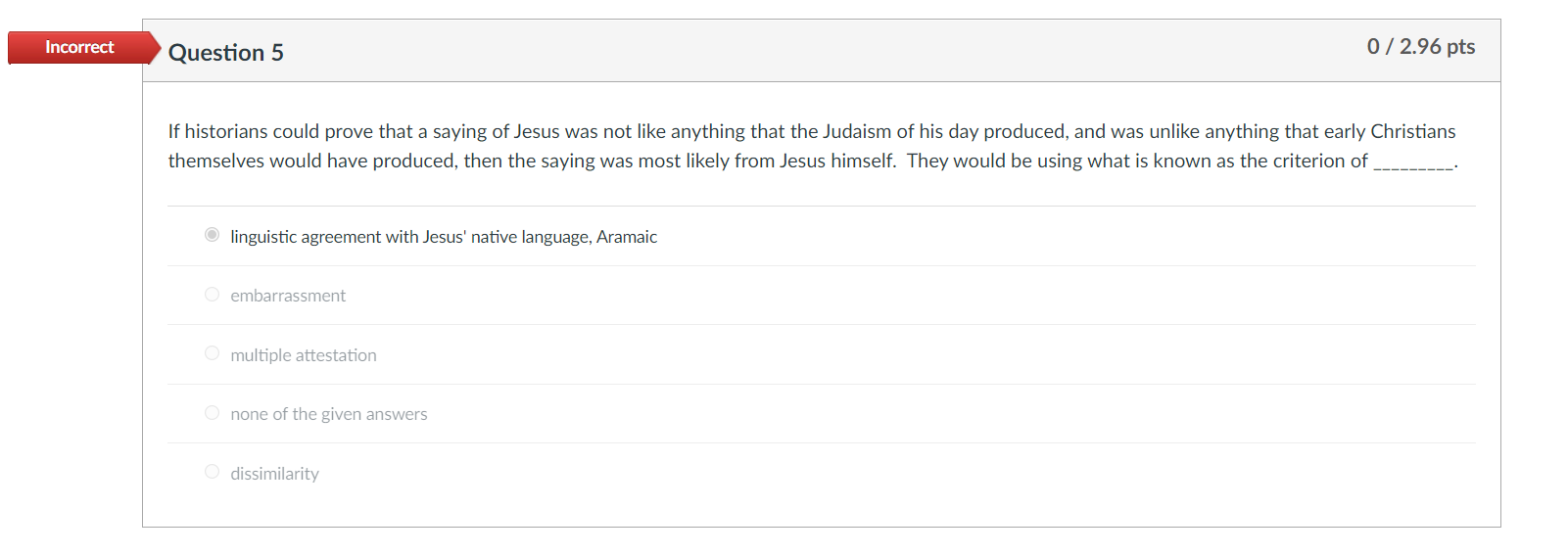Image resolution: width=1568 pixels, height=555 pixels.
Task: Click the blank underline ending the question
Action: coord(1413,162)
